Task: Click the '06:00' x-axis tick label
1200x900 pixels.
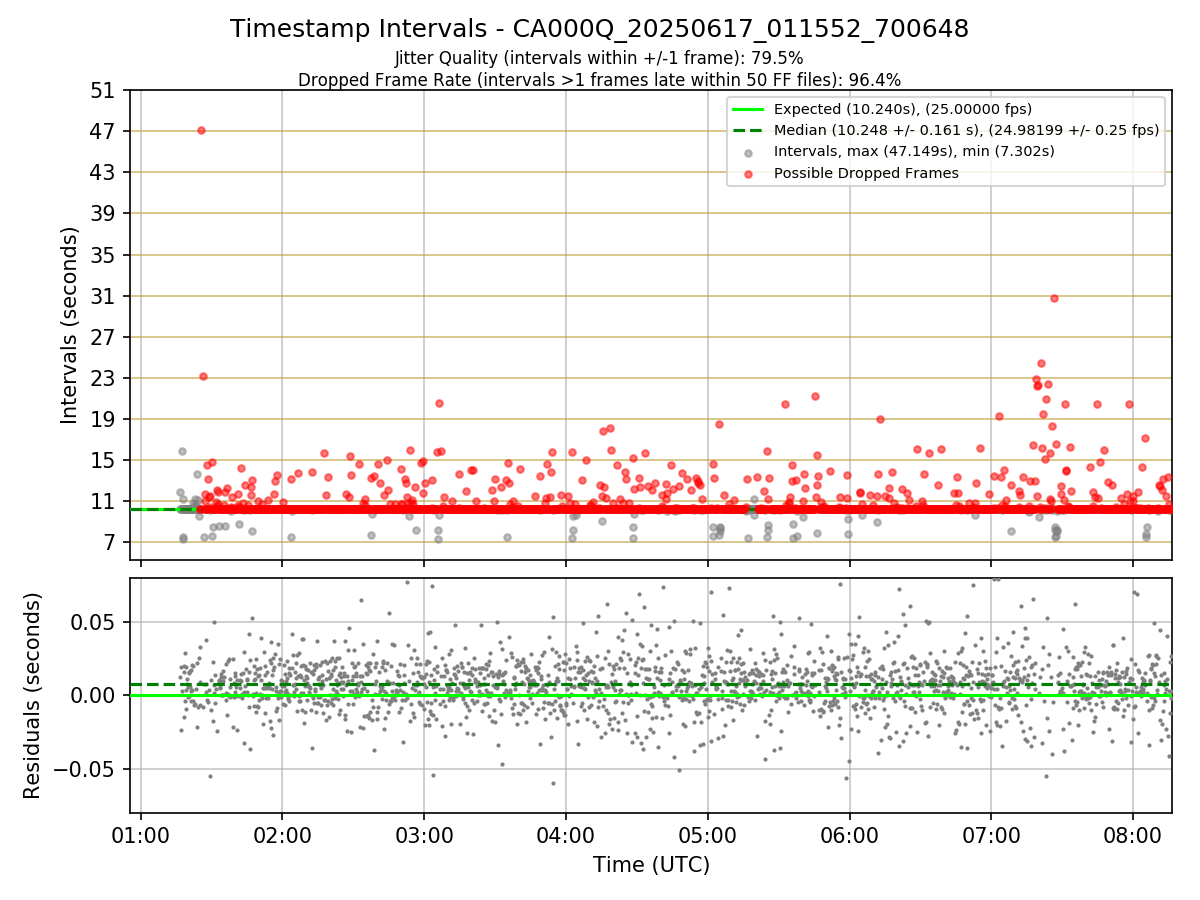Action: (x=850, y=835)
